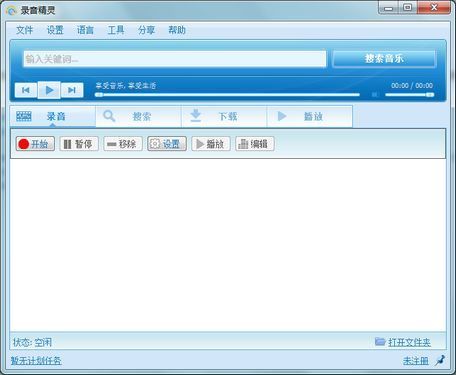Adjust the volume slider

(x=410, y=95)
